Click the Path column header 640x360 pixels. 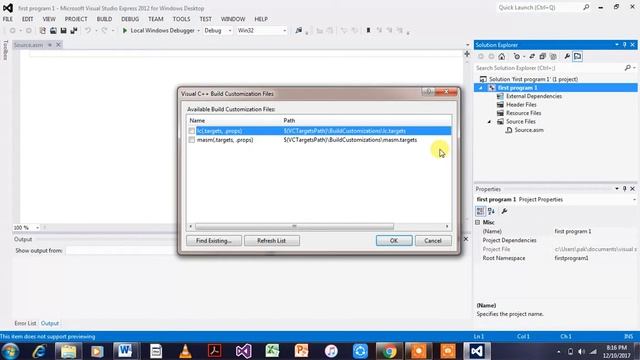click(289, 121)
